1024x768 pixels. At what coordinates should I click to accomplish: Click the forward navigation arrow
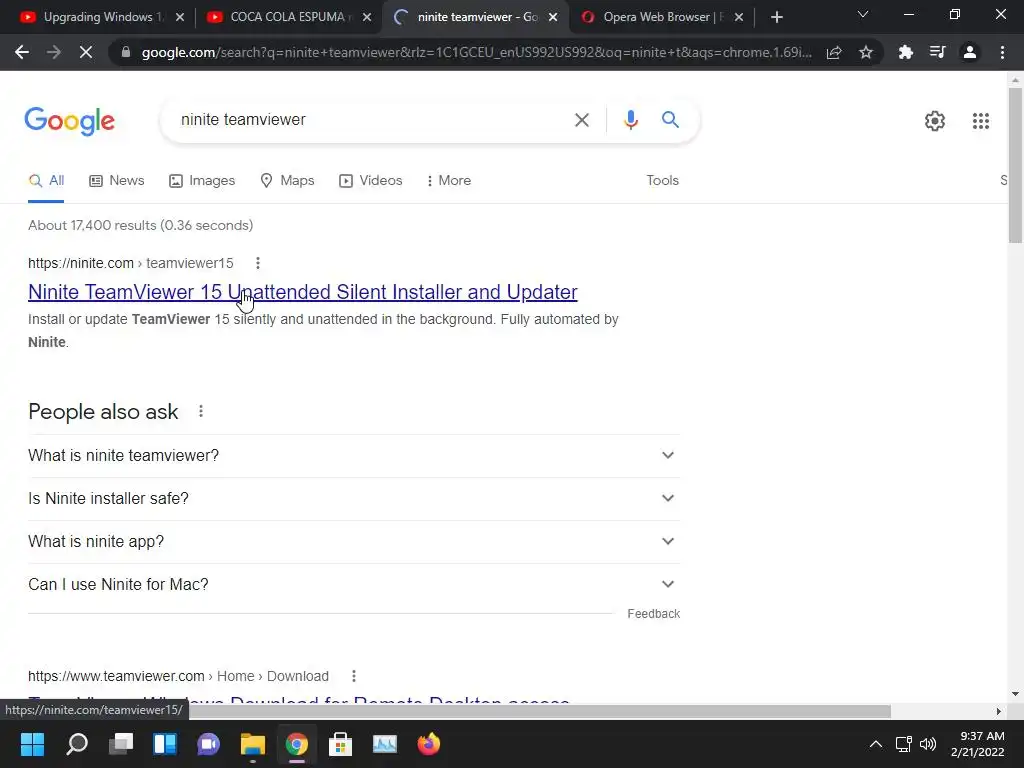pos(54,52)
